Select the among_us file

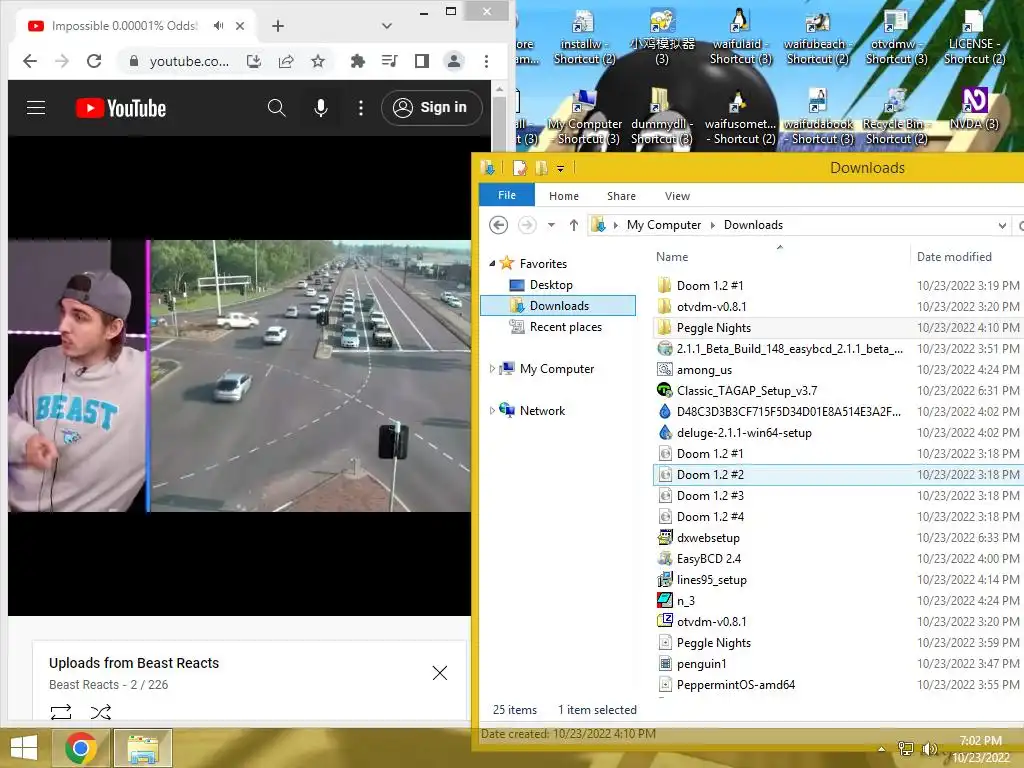tap(704, 370)
